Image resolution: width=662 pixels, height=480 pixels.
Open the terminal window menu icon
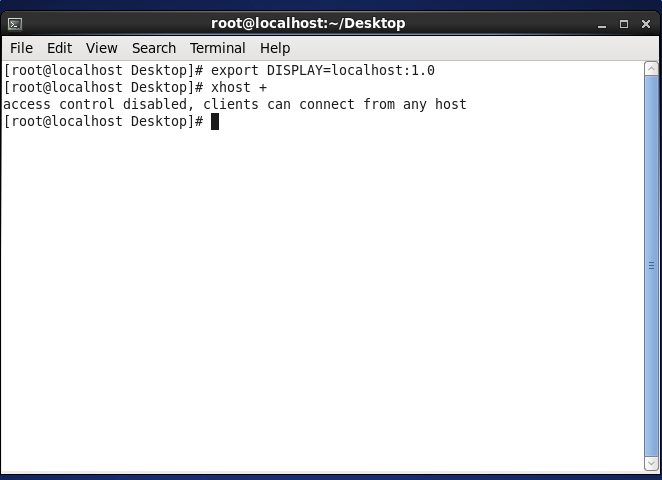[15, 23]
